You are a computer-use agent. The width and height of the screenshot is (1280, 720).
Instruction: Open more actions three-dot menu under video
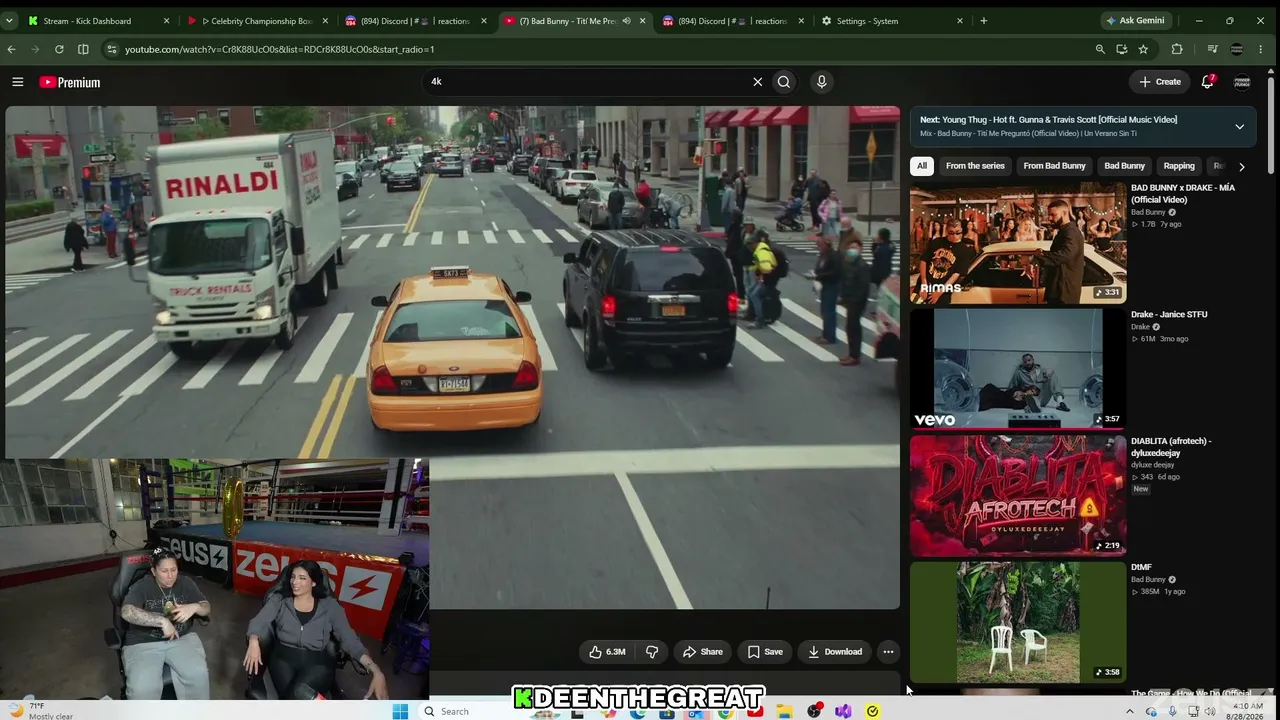tap(888, 652)
